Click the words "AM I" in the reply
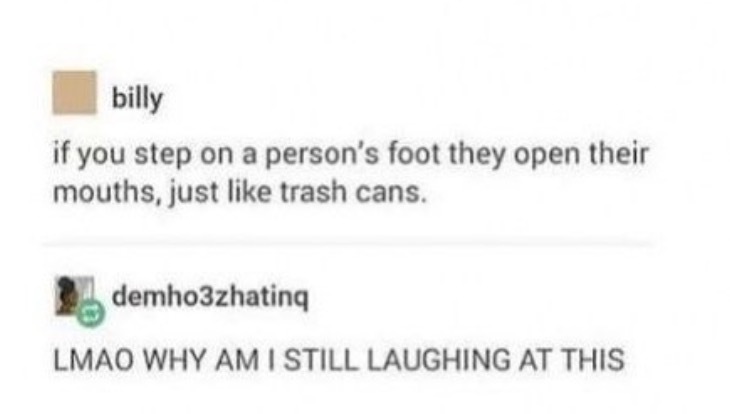 pos(245,360)
